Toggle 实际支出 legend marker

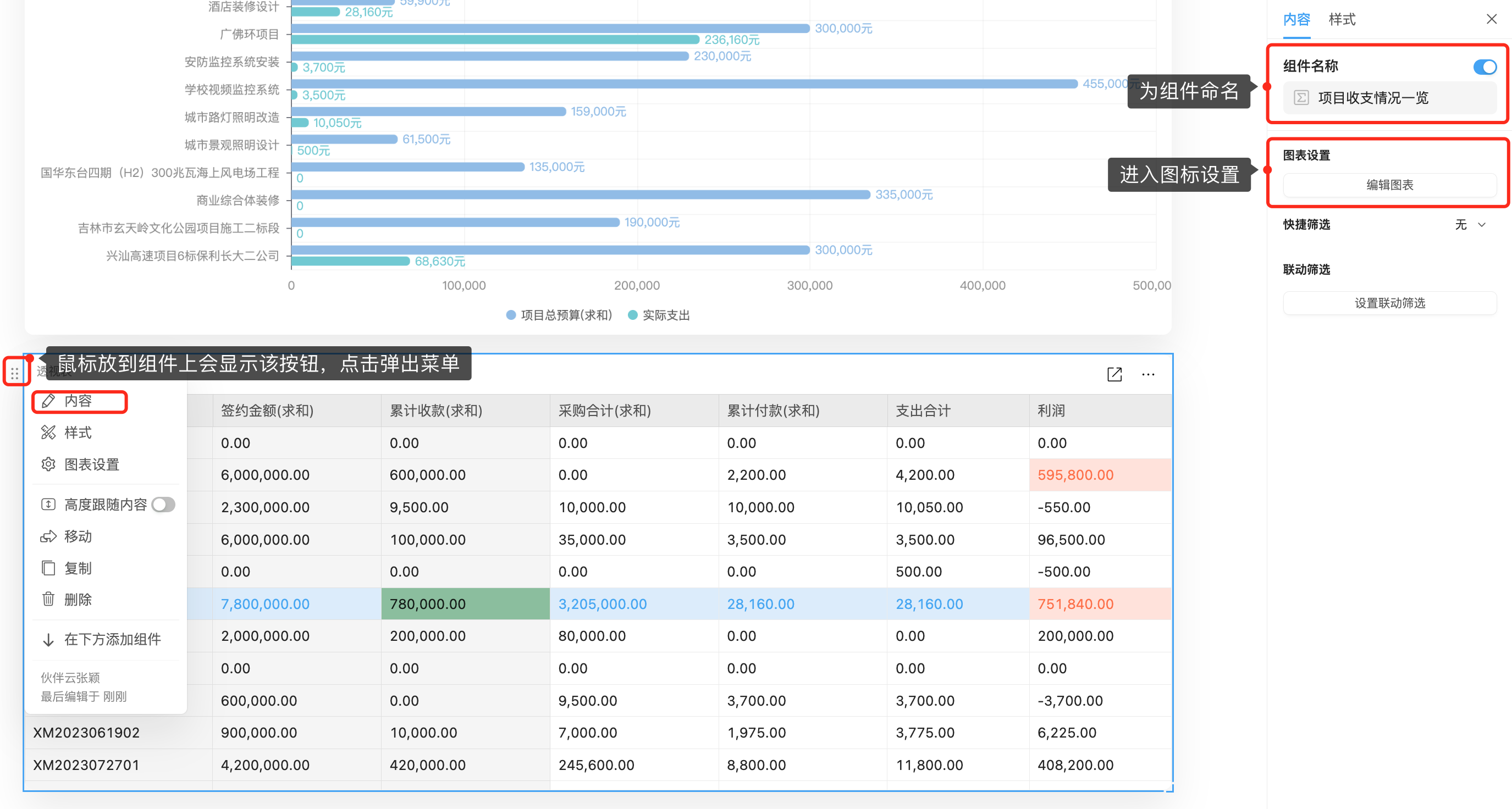[633, 315]
